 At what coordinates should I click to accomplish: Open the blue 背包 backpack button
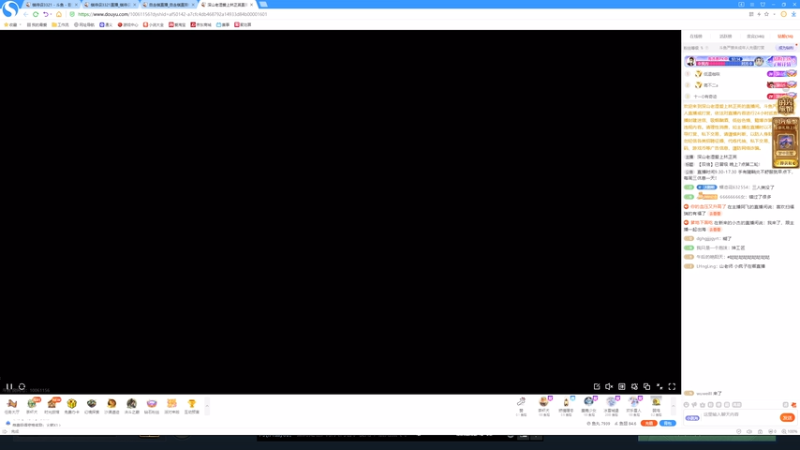tap(668, 423)
